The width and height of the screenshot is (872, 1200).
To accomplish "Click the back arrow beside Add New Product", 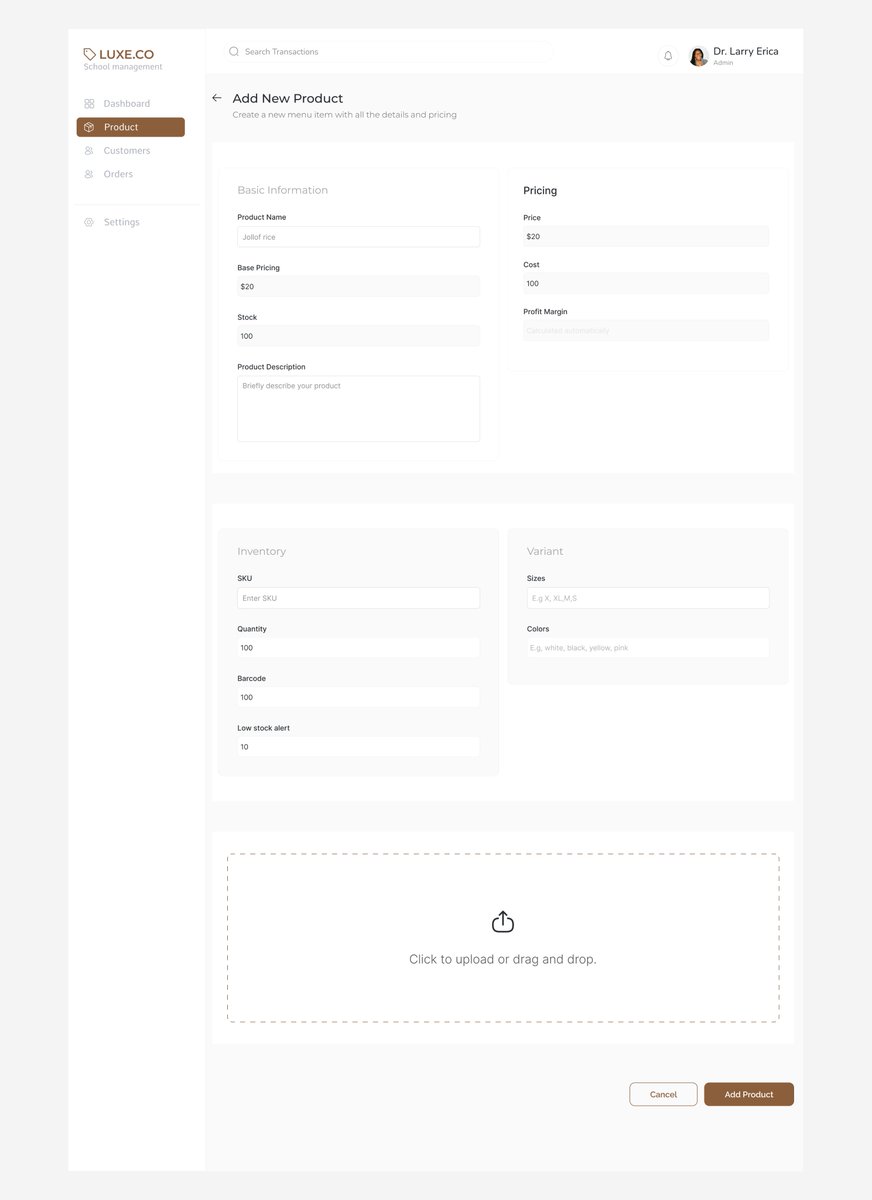I will click(x=217, y=98).
